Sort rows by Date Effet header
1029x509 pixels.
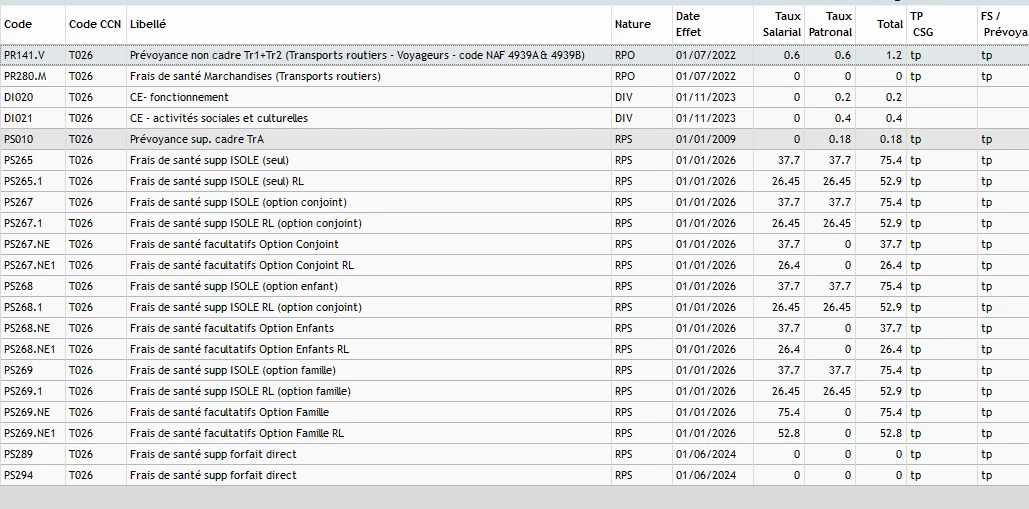click(x=688, y=24)
